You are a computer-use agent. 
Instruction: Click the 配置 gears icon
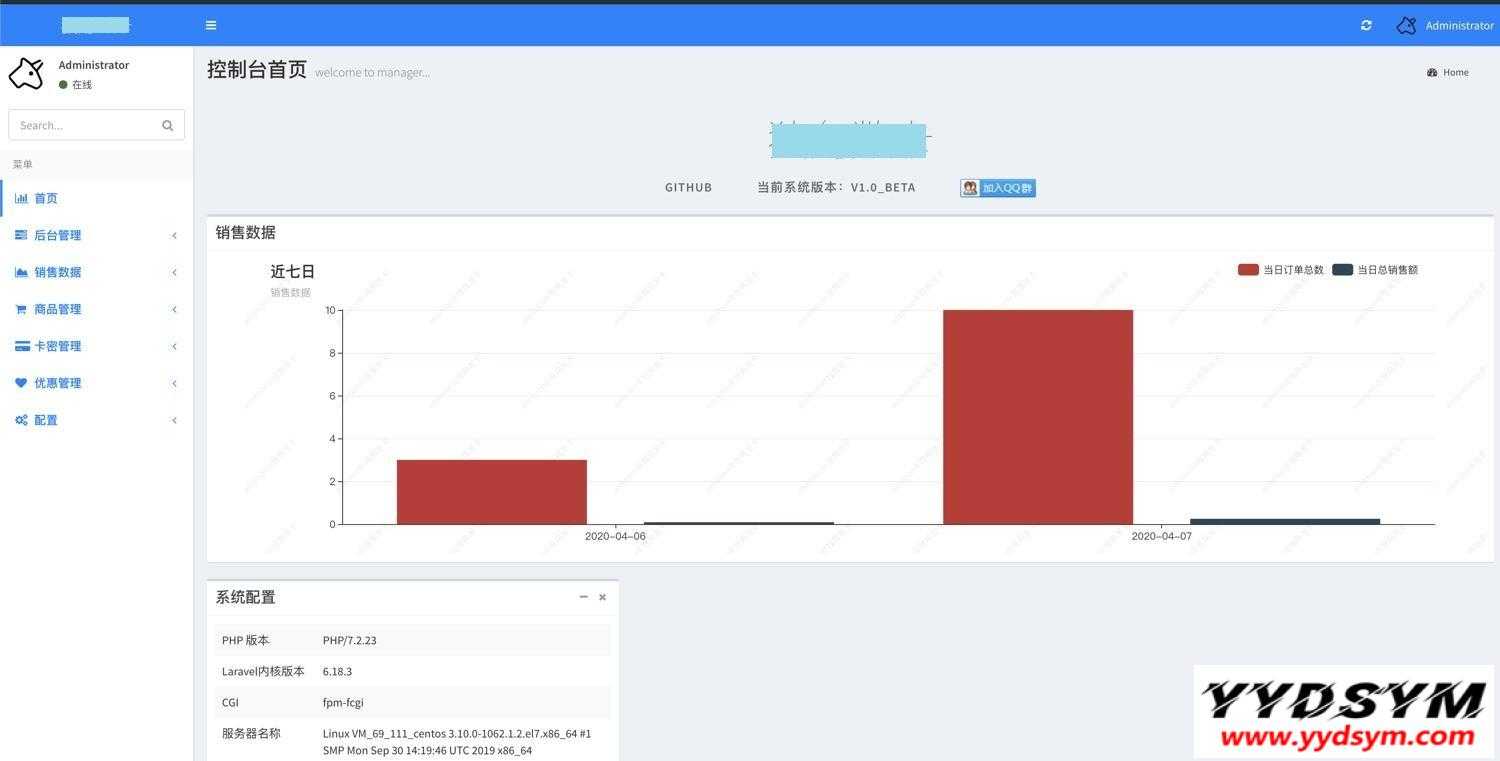tap(21, 420)
